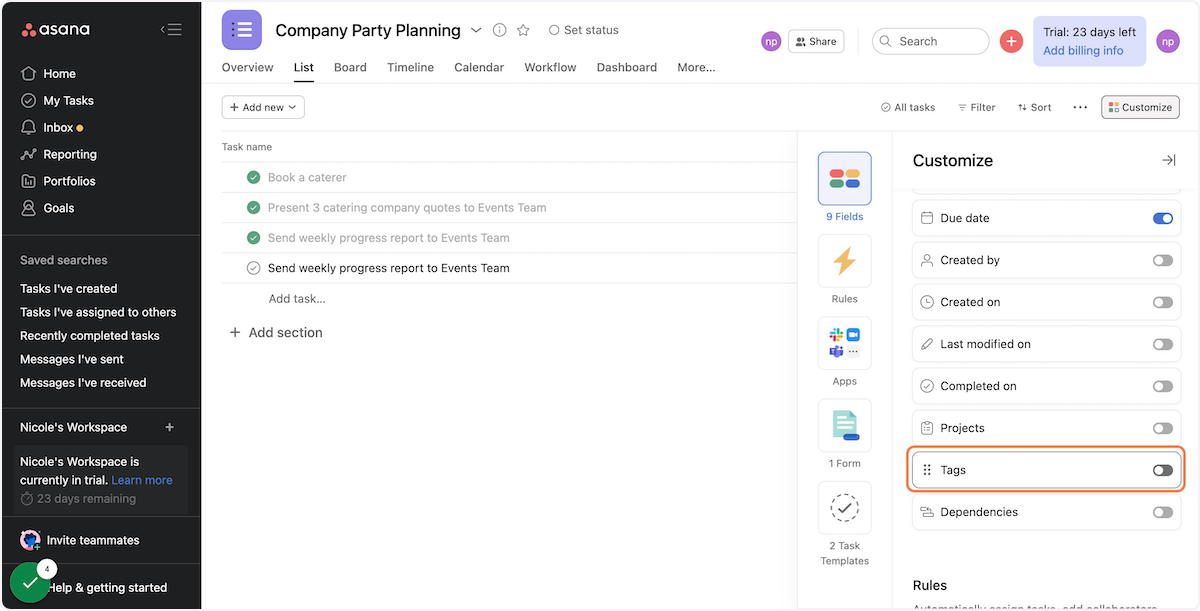This screenshot has width=1200, height=611.
Task: Click the Learn more trial link
Action: pyautogui.click(x=142, y=480)
